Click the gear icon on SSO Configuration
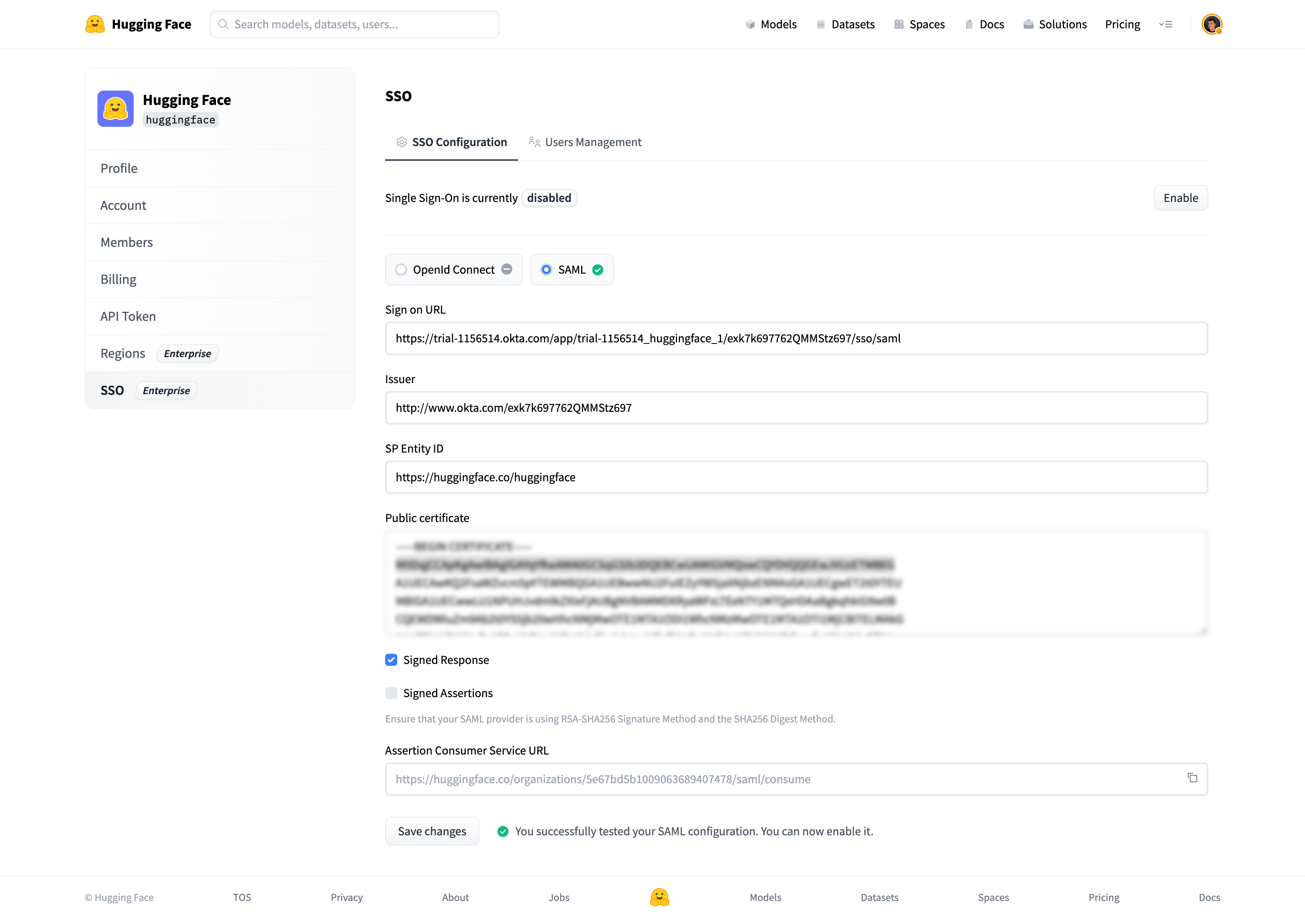Viewport: 1305px width, 924px height. [x=402, y=142]
